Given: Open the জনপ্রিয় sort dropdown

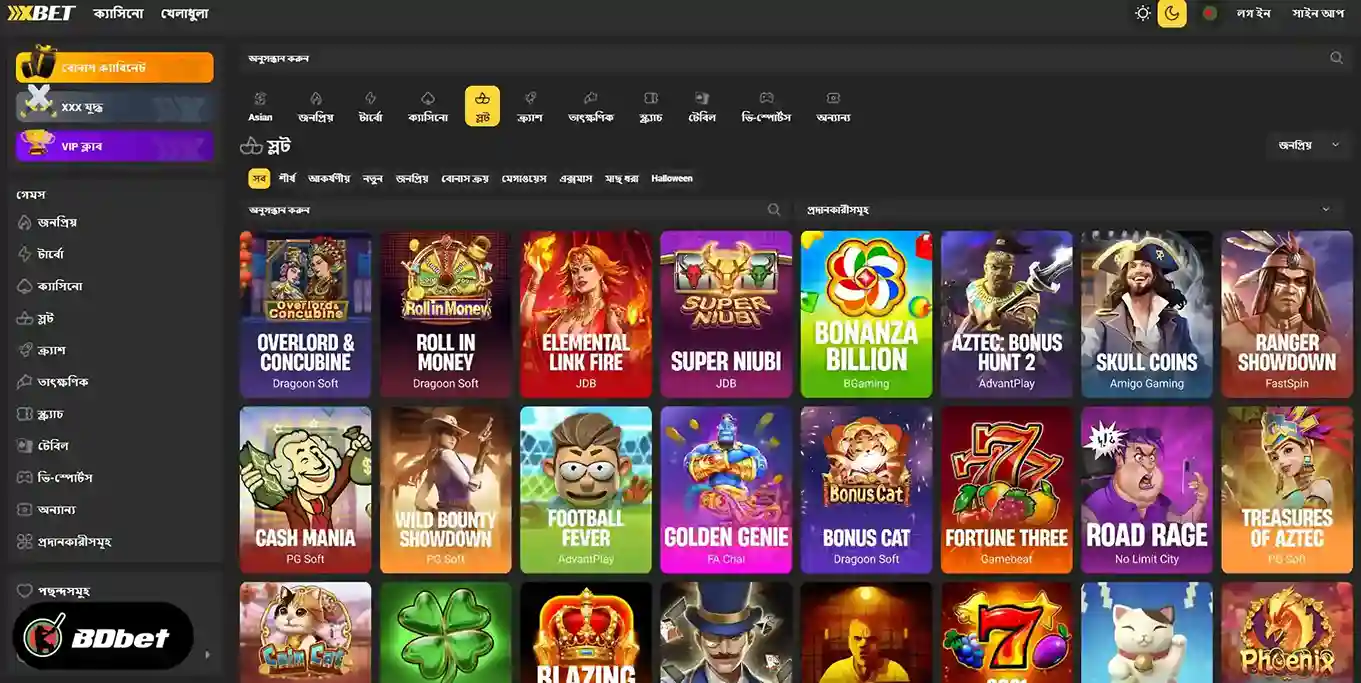Looking at the screenshot, I should tap(1309, 145).
